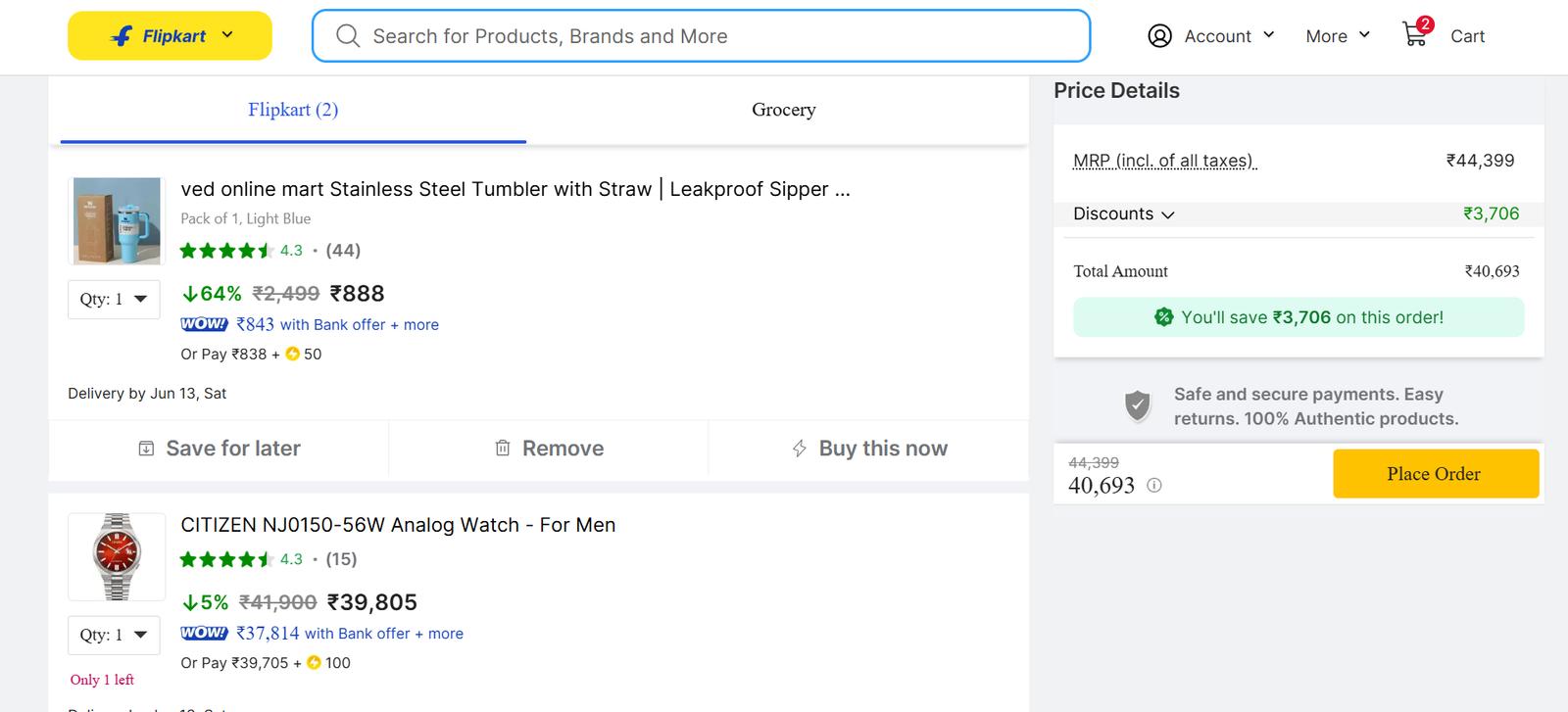
Task: Click the Flipkart logo icon
Action: coord(122,36)
